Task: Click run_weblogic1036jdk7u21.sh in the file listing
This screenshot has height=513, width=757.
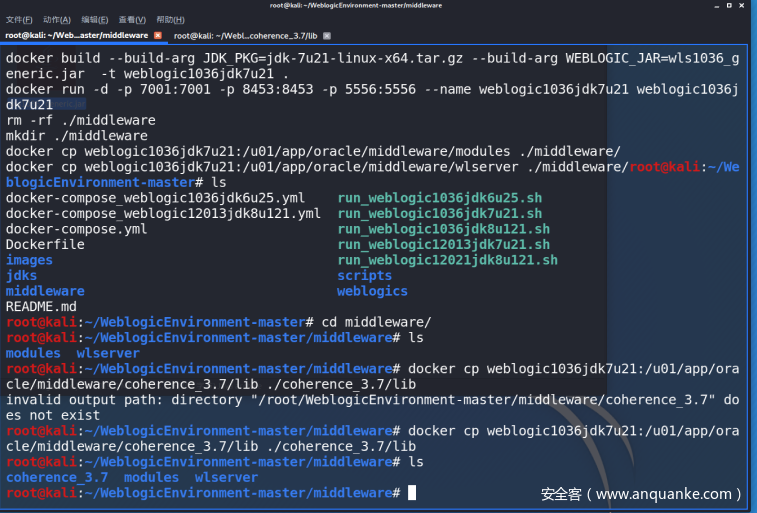Action: [x=439, y=213]
